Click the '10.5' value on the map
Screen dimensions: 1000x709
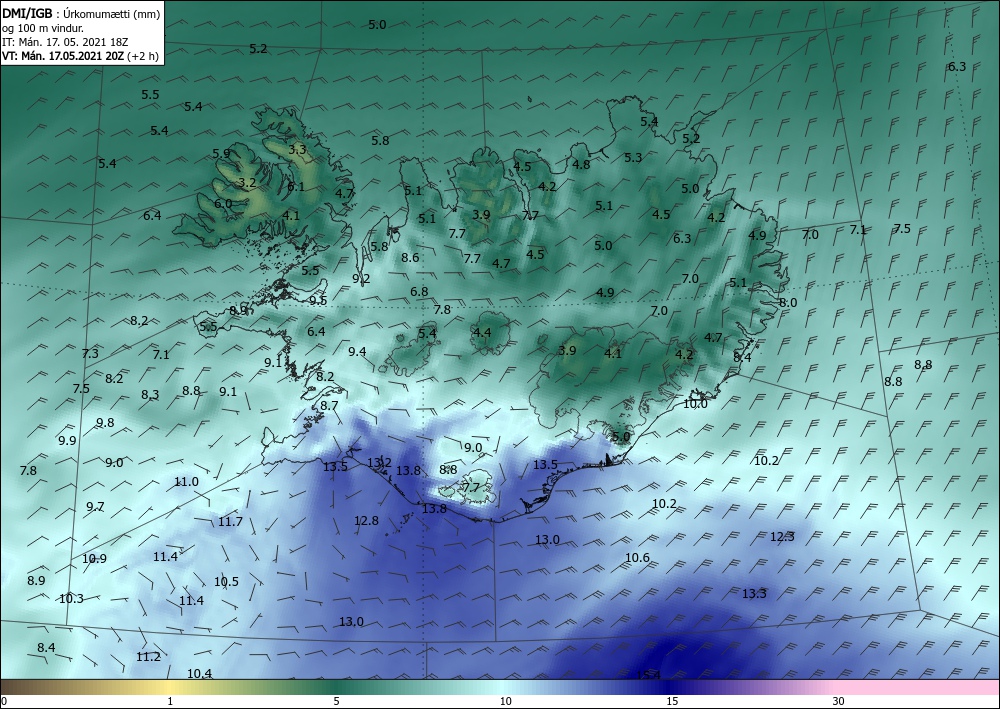pyautogui.click(x=226, y=581)
